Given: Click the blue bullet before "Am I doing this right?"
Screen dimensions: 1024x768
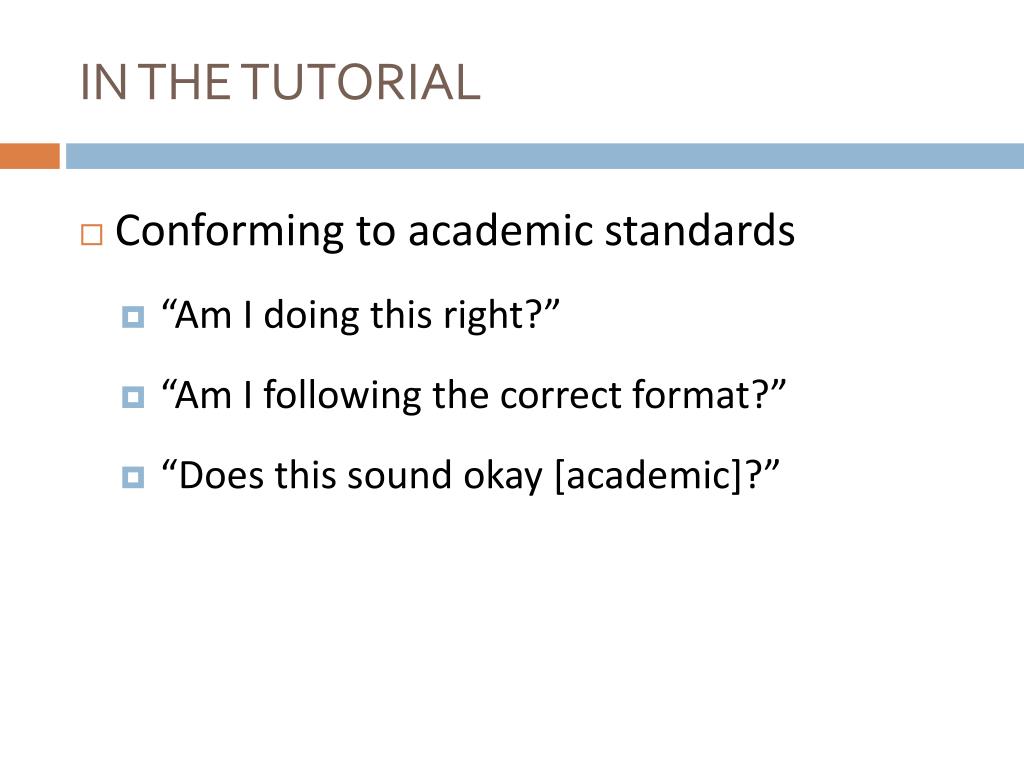Looking at the screenshot, I should click(x=133, y=317).
